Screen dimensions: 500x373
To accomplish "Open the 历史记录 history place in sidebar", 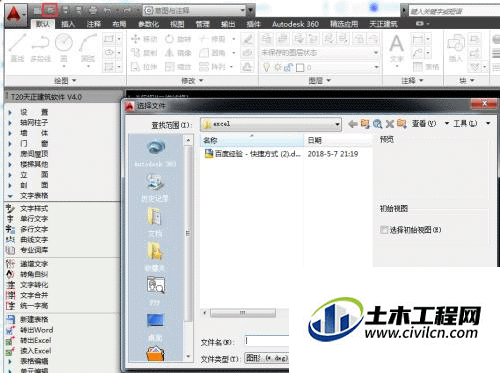I will click(155, 188).
